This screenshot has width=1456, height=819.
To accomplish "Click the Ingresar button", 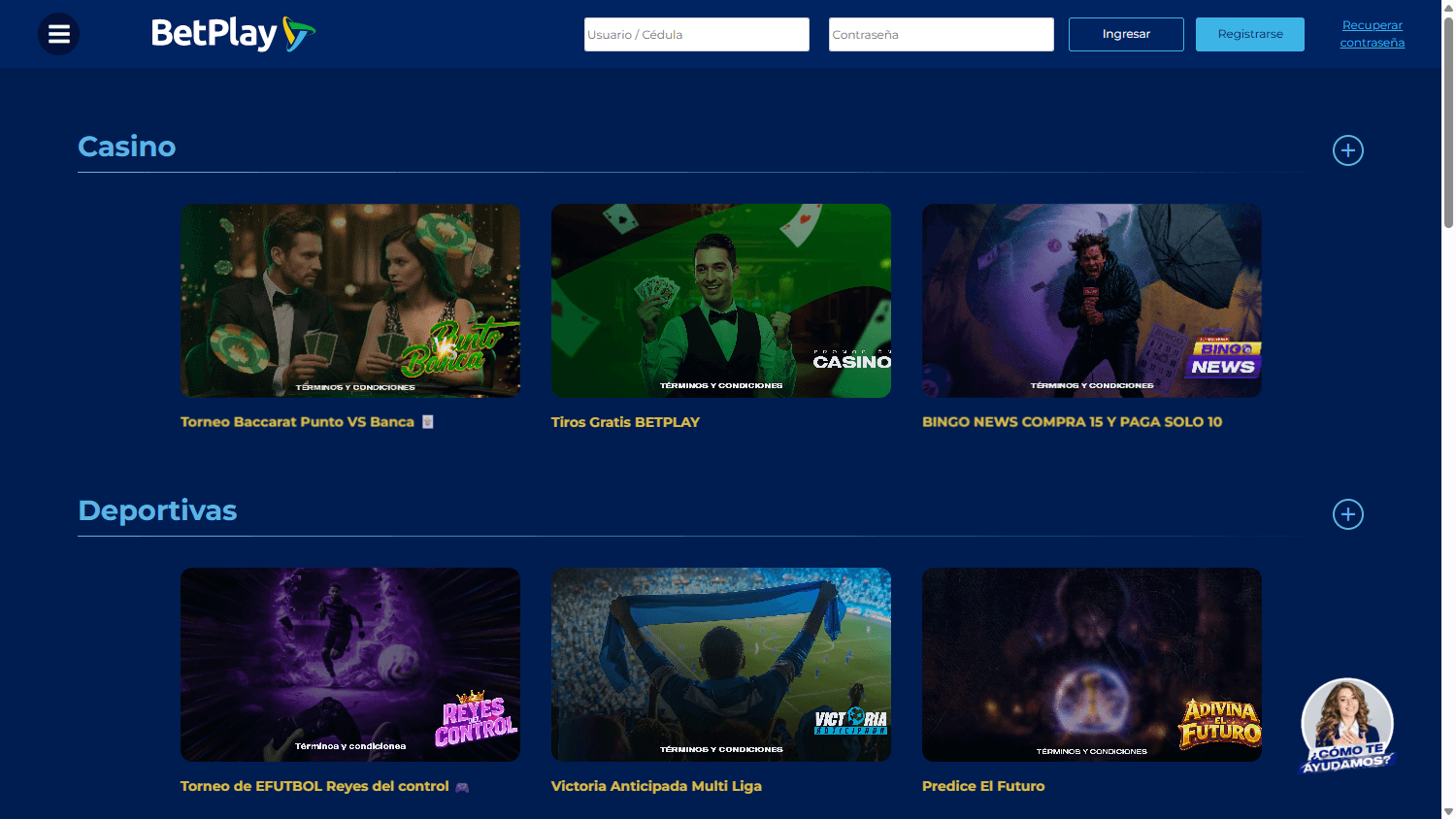I will pyautogui.click(x=1125, y=33).
